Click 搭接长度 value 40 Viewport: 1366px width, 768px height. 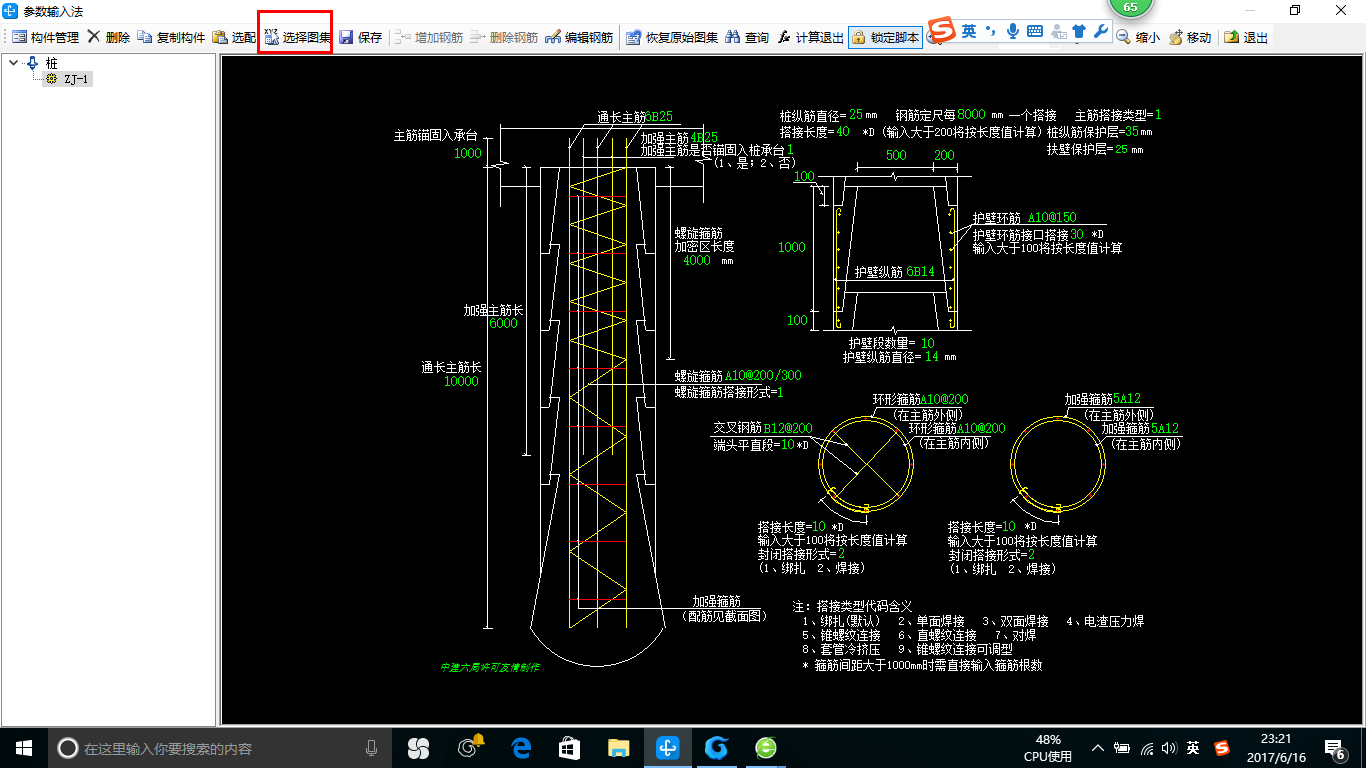click(x=843, y=131)
